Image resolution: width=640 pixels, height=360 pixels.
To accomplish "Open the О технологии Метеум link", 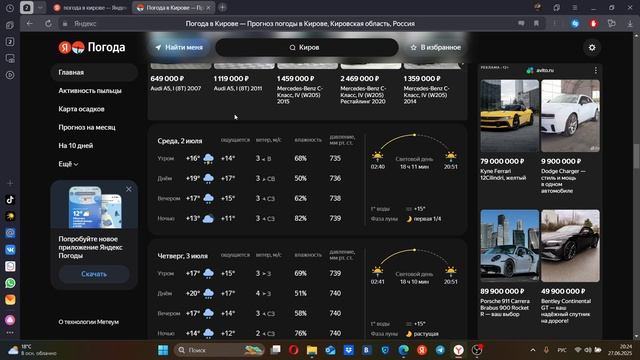I will (88, 322).
